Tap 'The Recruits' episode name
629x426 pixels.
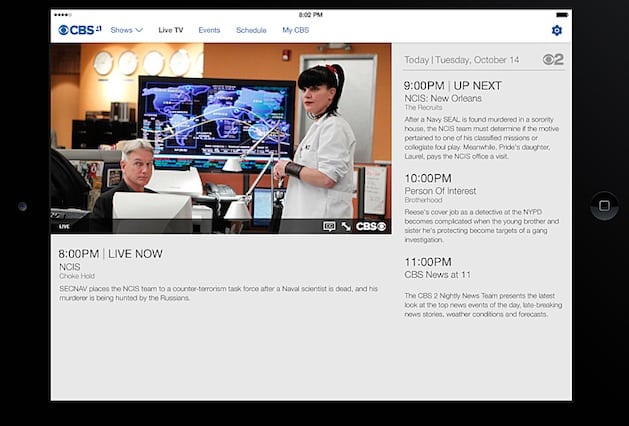(x=423, y=108)
